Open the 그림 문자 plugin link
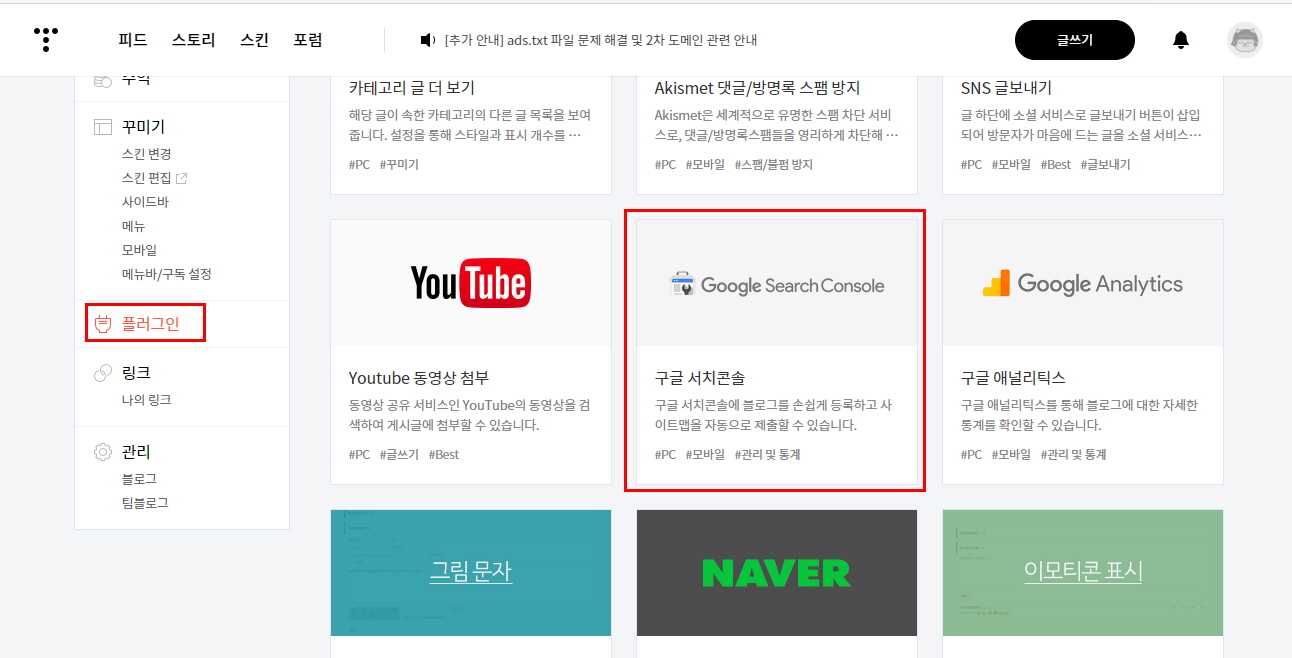1292x658 pixels. [470, 572]
